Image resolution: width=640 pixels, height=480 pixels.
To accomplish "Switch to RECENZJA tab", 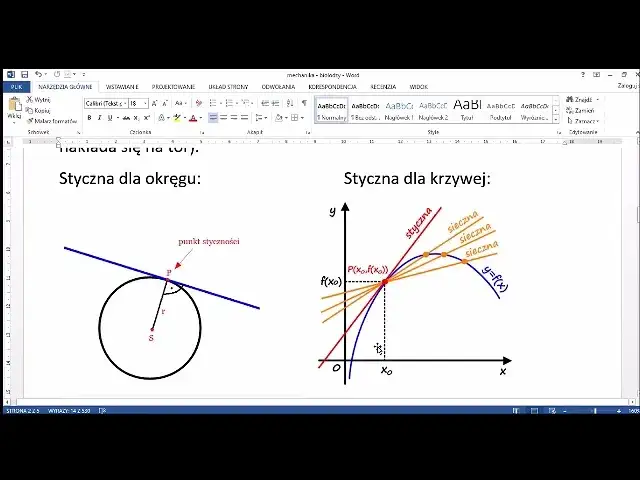I will pyautogui.click(x=383, y=87).
